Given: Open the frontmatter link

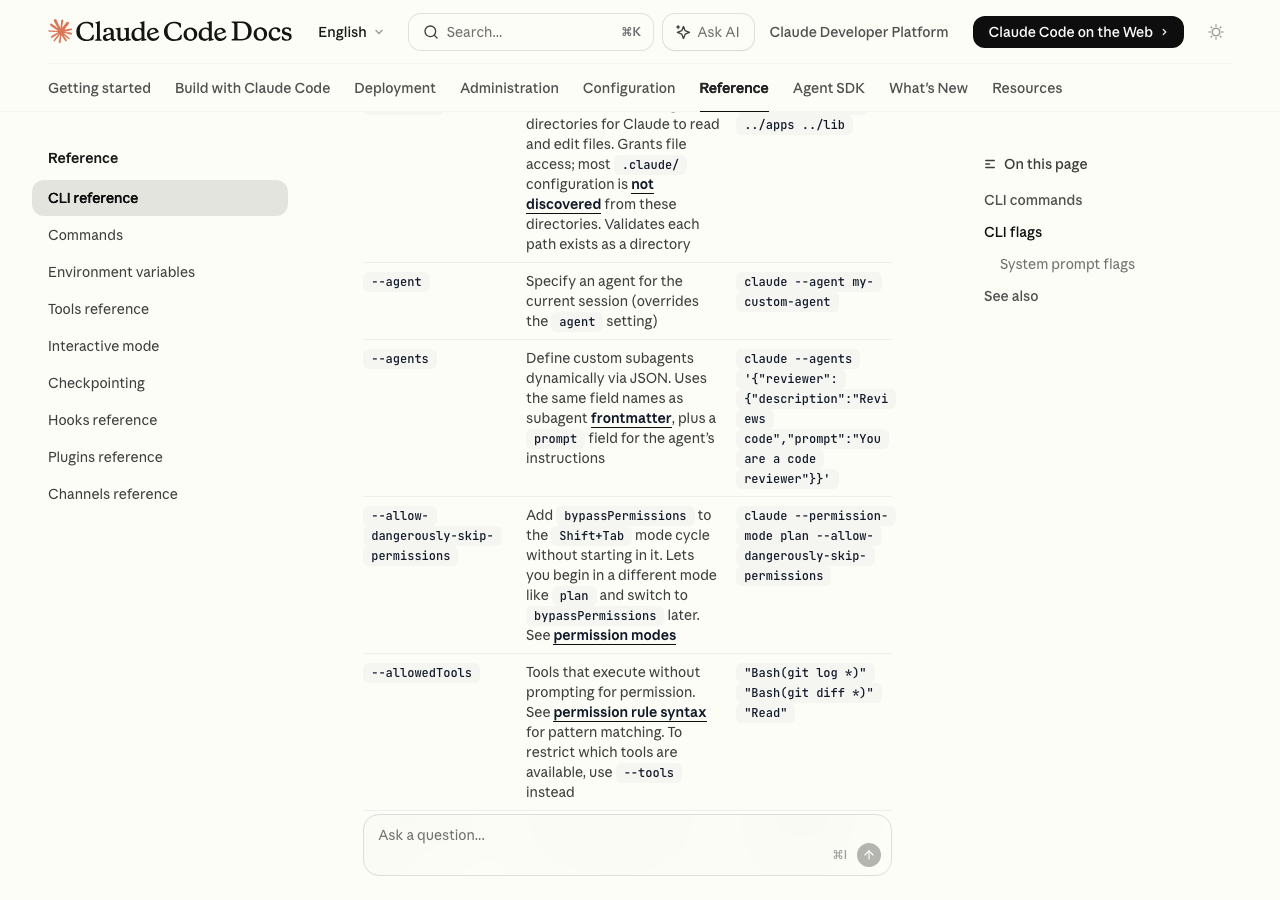Looking at the screenshot, I should pos(631,418).
